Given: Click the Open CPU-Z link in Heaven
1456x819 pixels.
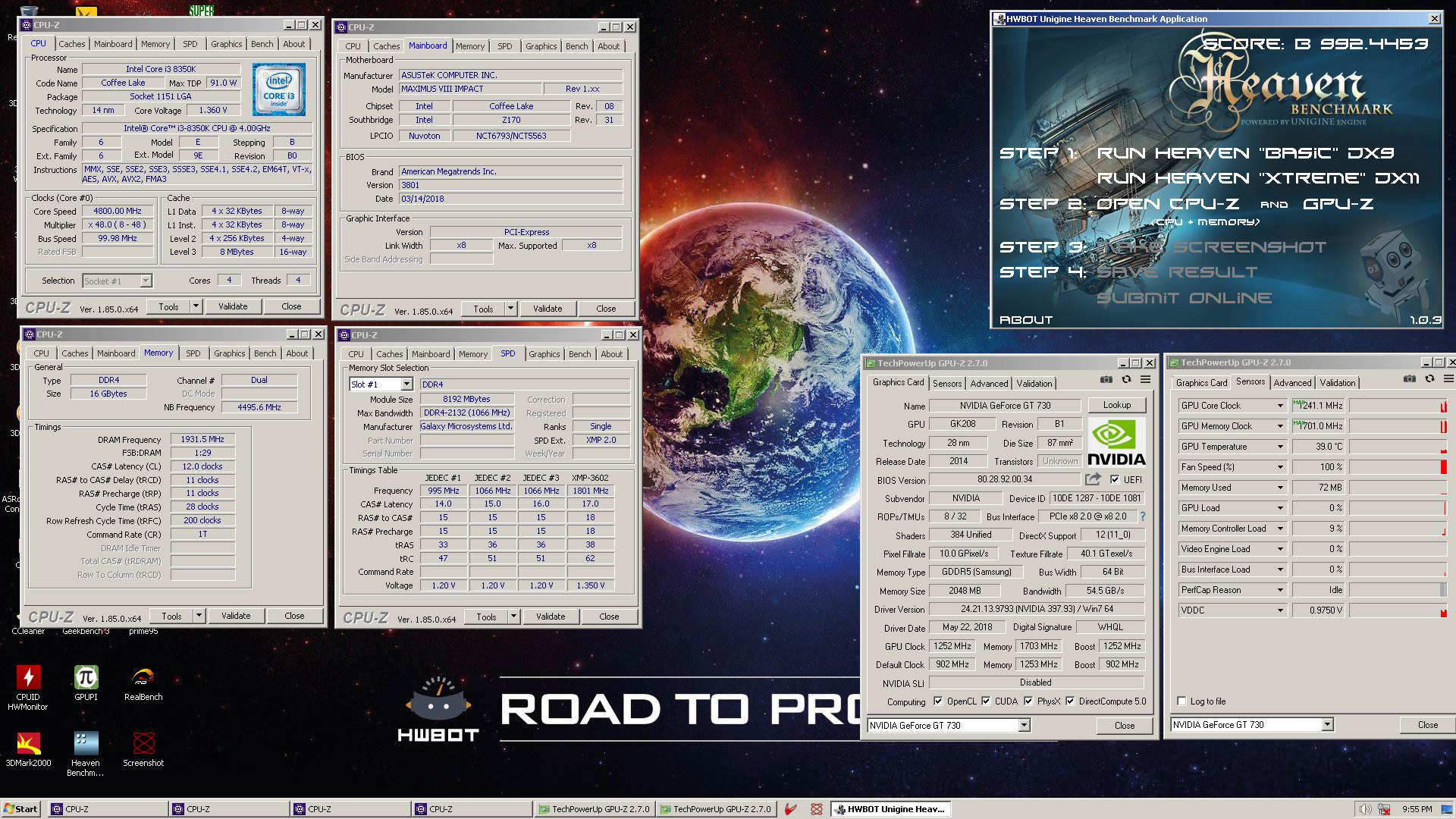Looking at the screenshot, I should pos(1168,204).
